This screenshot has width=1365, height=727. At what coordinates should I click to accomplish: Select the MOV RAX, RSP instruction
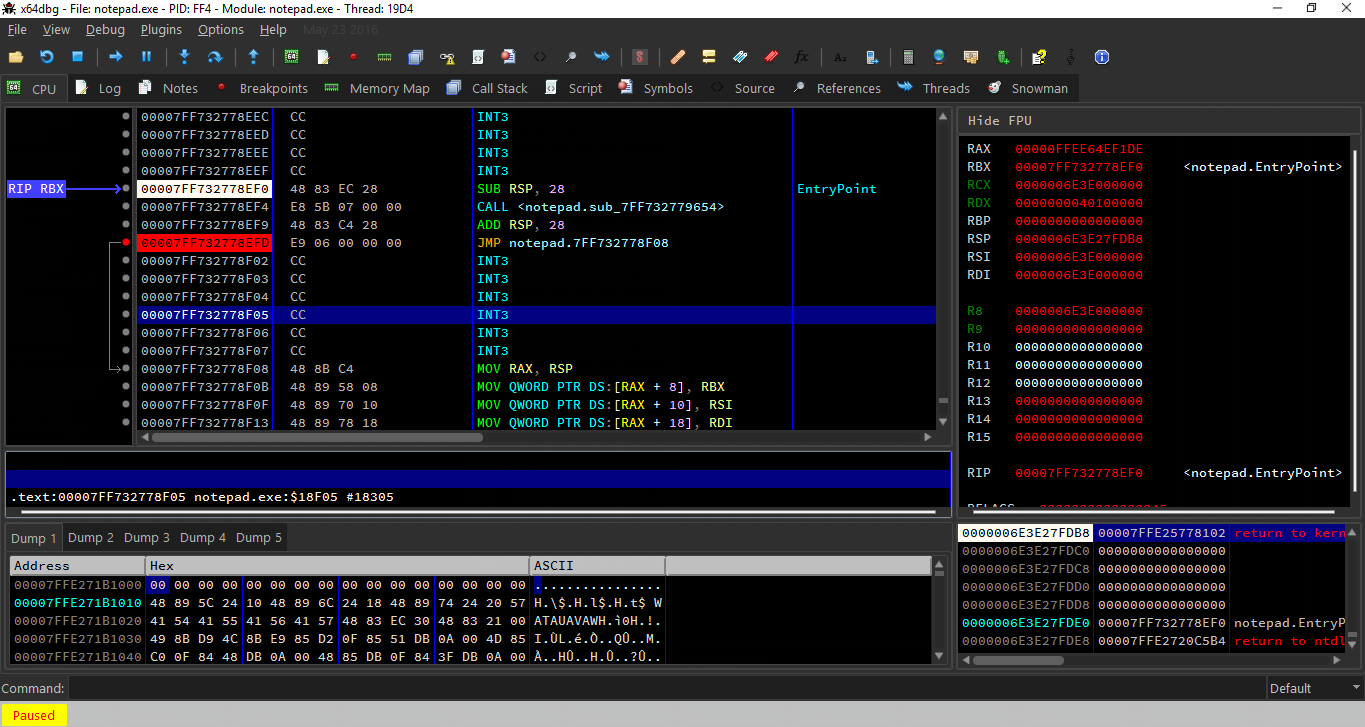click(x=525, y=368)
